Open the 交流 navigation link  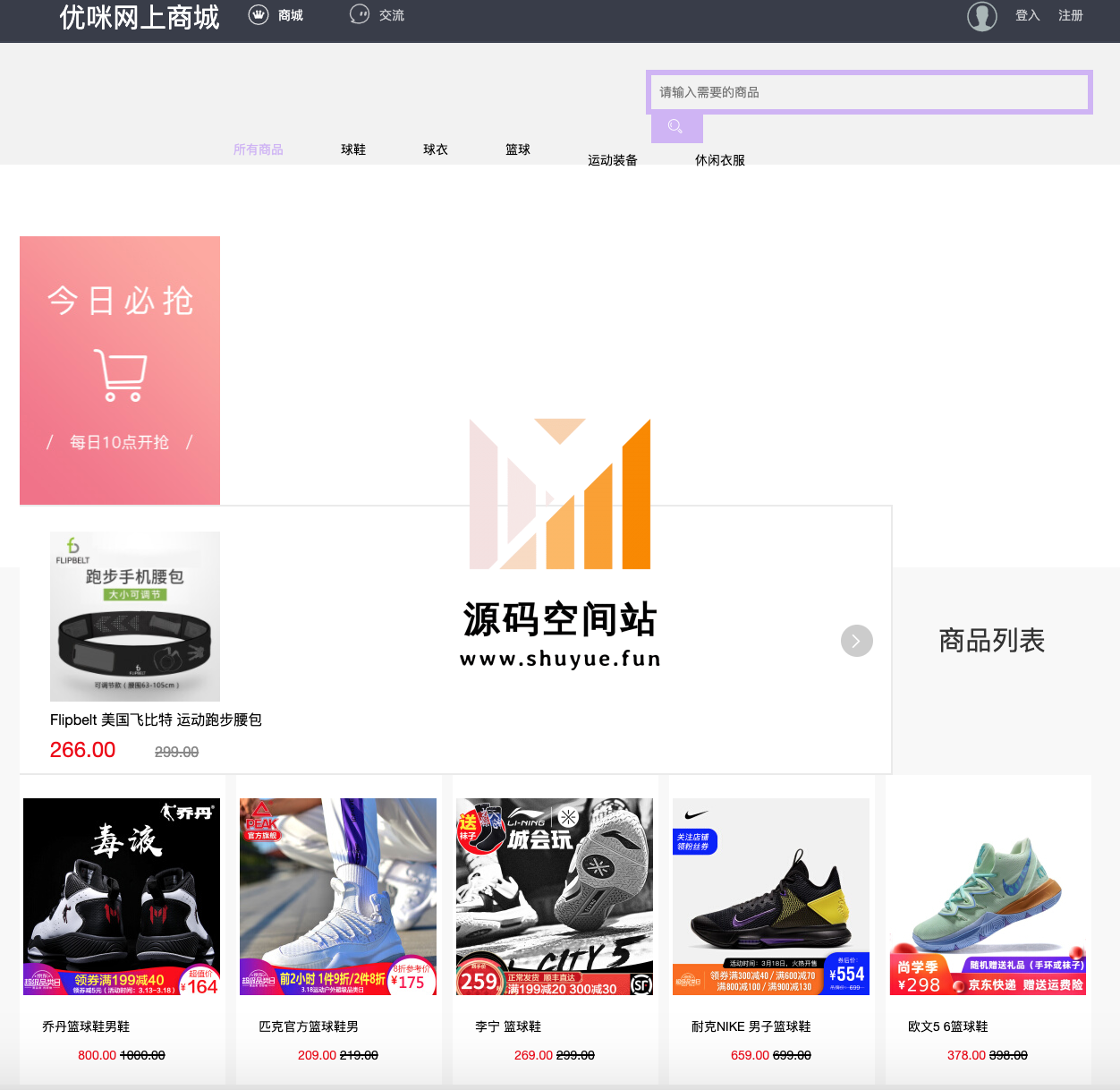click(x=392, y=15)
